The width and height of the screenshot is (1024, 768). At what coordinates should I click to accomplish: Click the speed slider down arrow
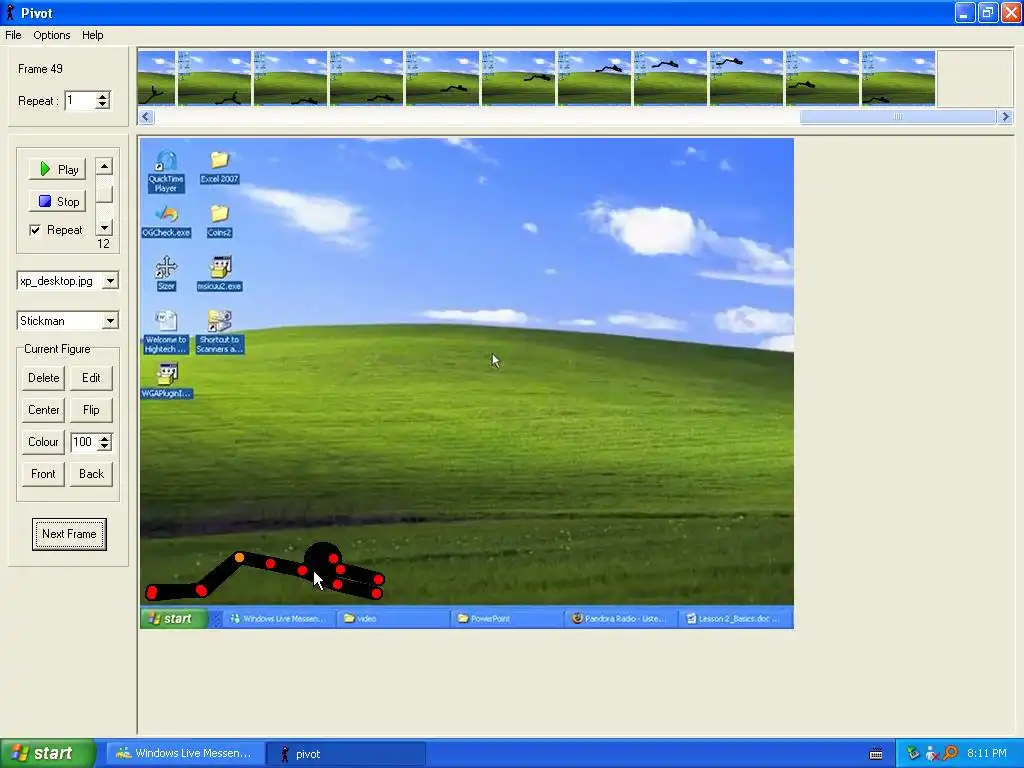(x=104, y=227)
